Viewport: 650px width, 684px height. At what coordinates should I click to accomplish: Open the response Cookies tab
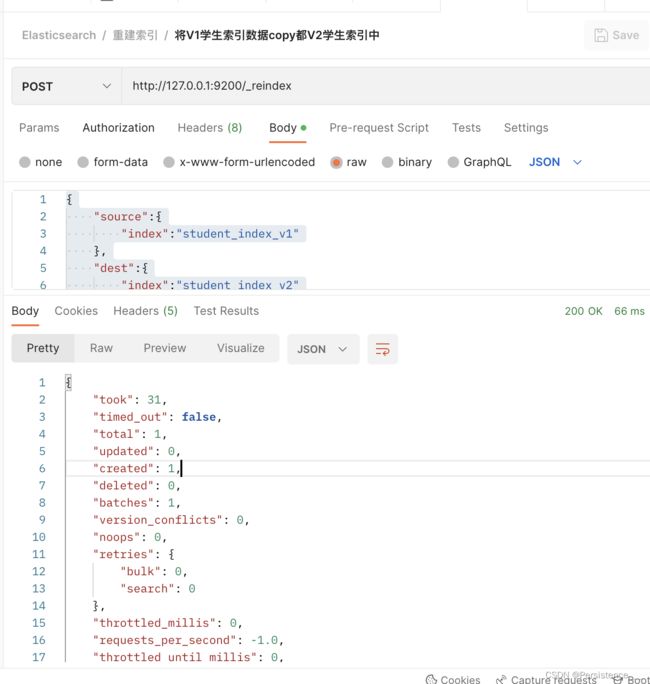pyautogui.click(x=76, y=311)
